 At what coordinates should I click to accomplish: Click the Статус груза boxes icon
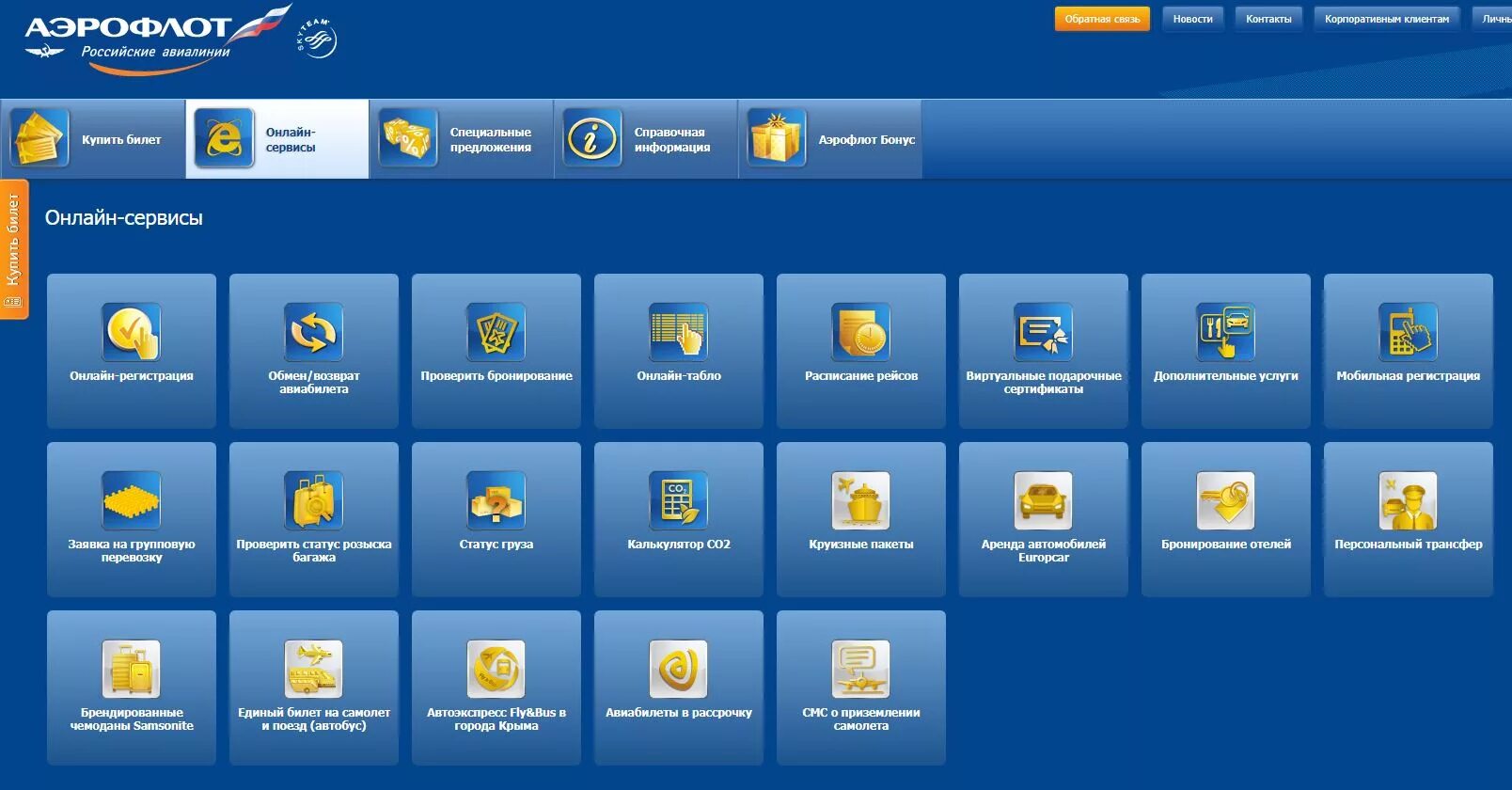pyautogui.click(x=496, y=500)
